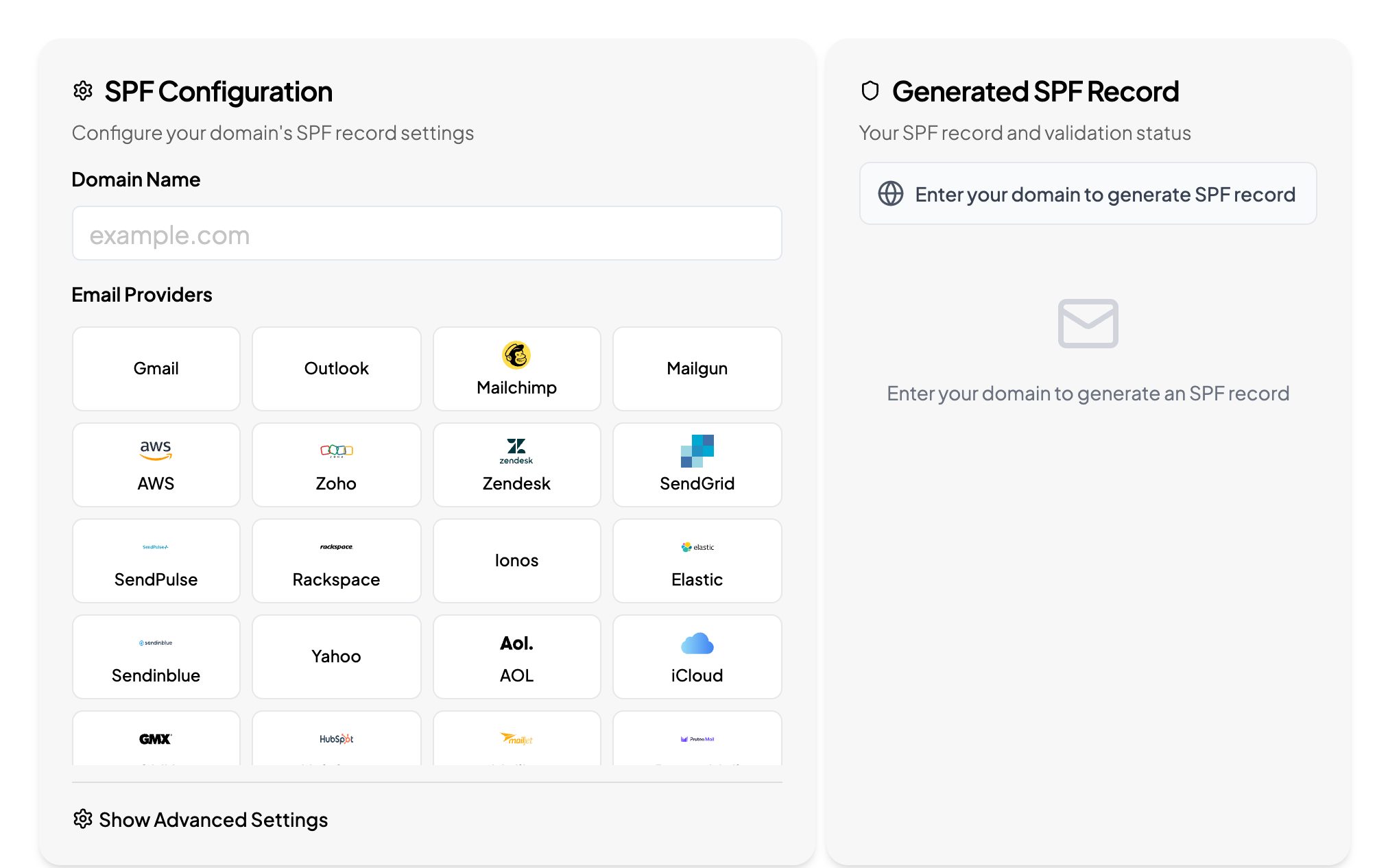Click the Elastic label text

click(x=697, y=580)
